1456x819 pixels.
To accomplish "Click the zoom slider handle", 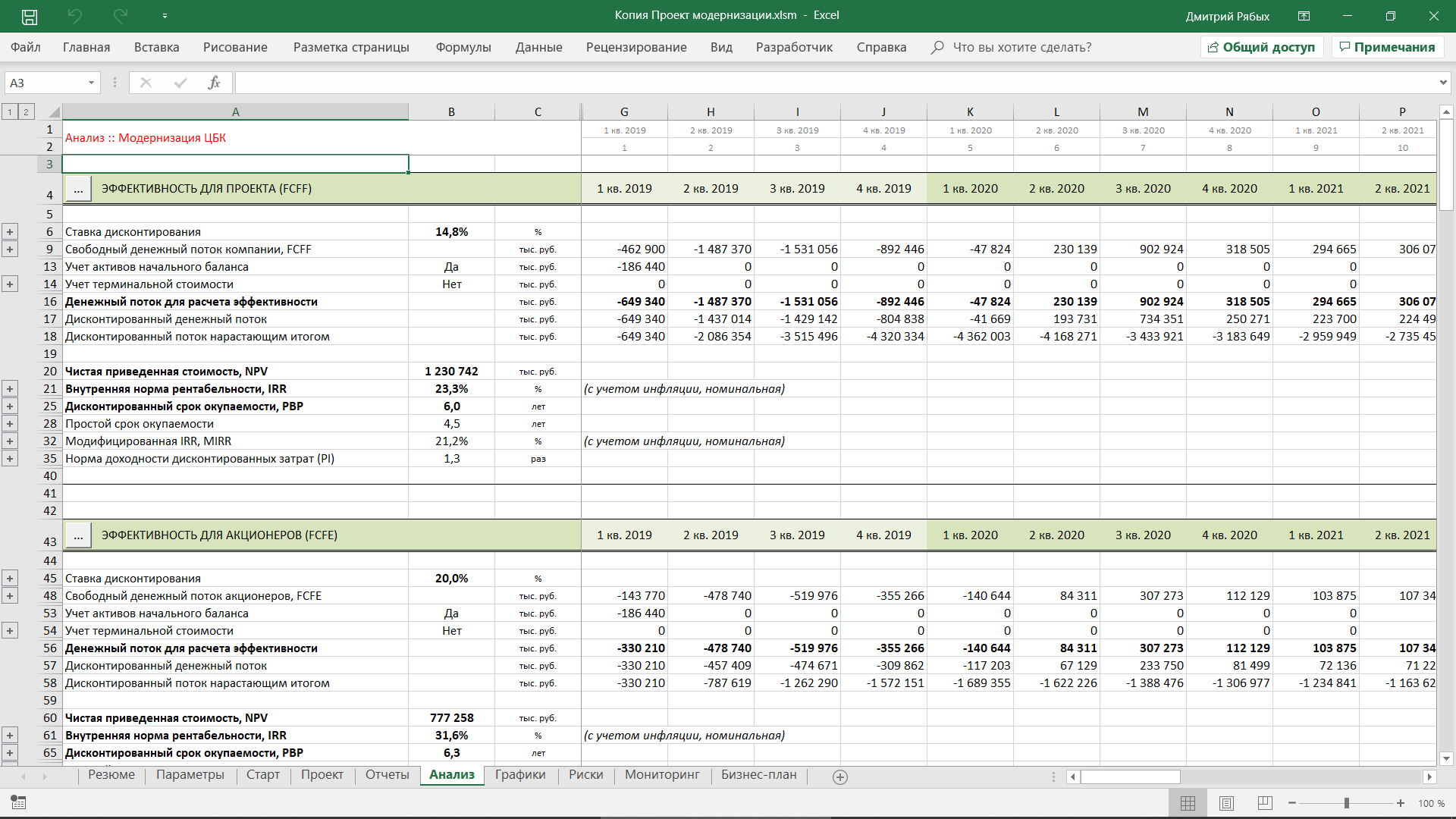I will [1347, 803].
